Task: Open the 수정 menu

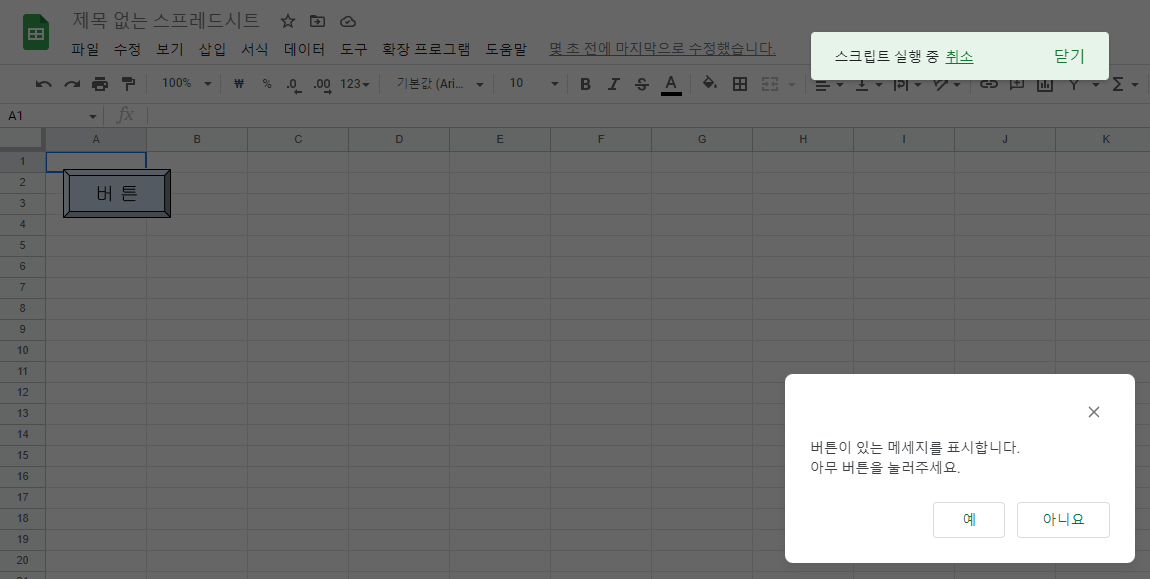Action: [x=127, y=49]
